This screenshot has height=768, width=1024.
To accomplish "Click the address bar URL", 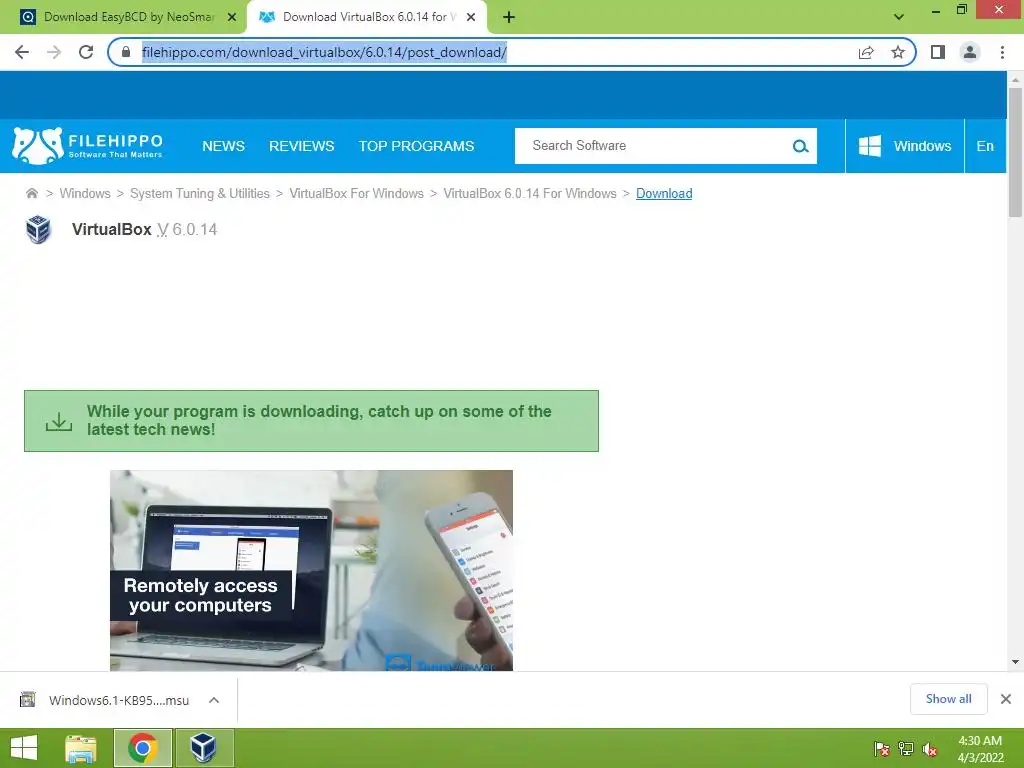I will pos(324,52).
